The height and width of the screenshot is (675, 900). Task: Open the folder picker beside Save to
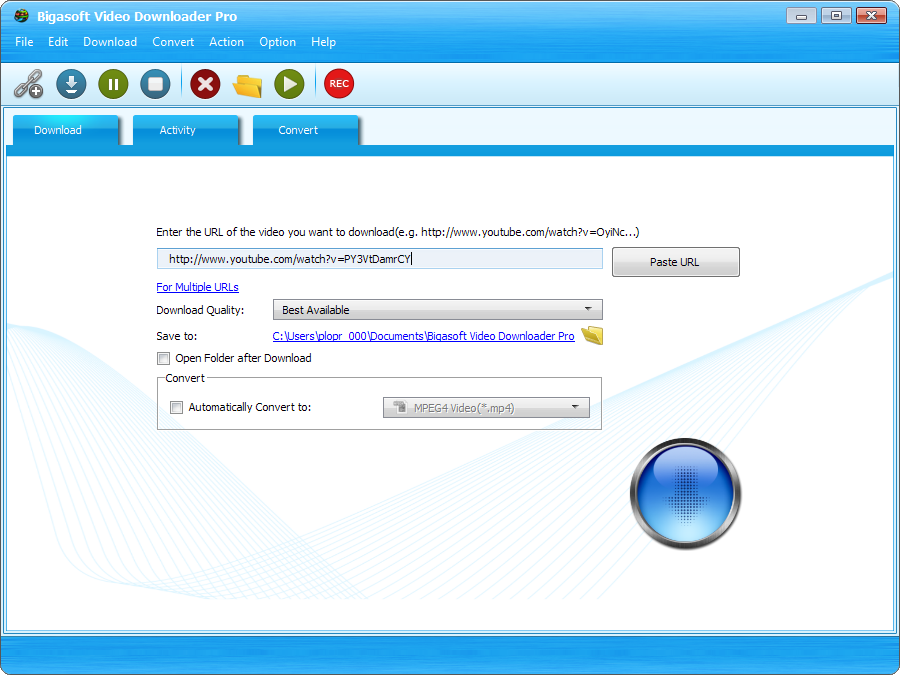point(591,336)
